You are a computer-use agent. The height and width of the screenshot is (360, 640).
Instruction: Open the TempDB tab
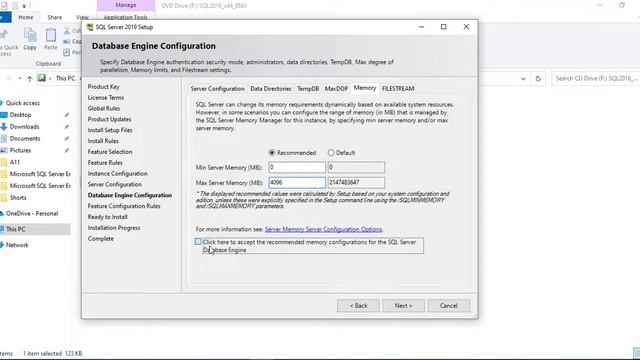click(308, 89)
